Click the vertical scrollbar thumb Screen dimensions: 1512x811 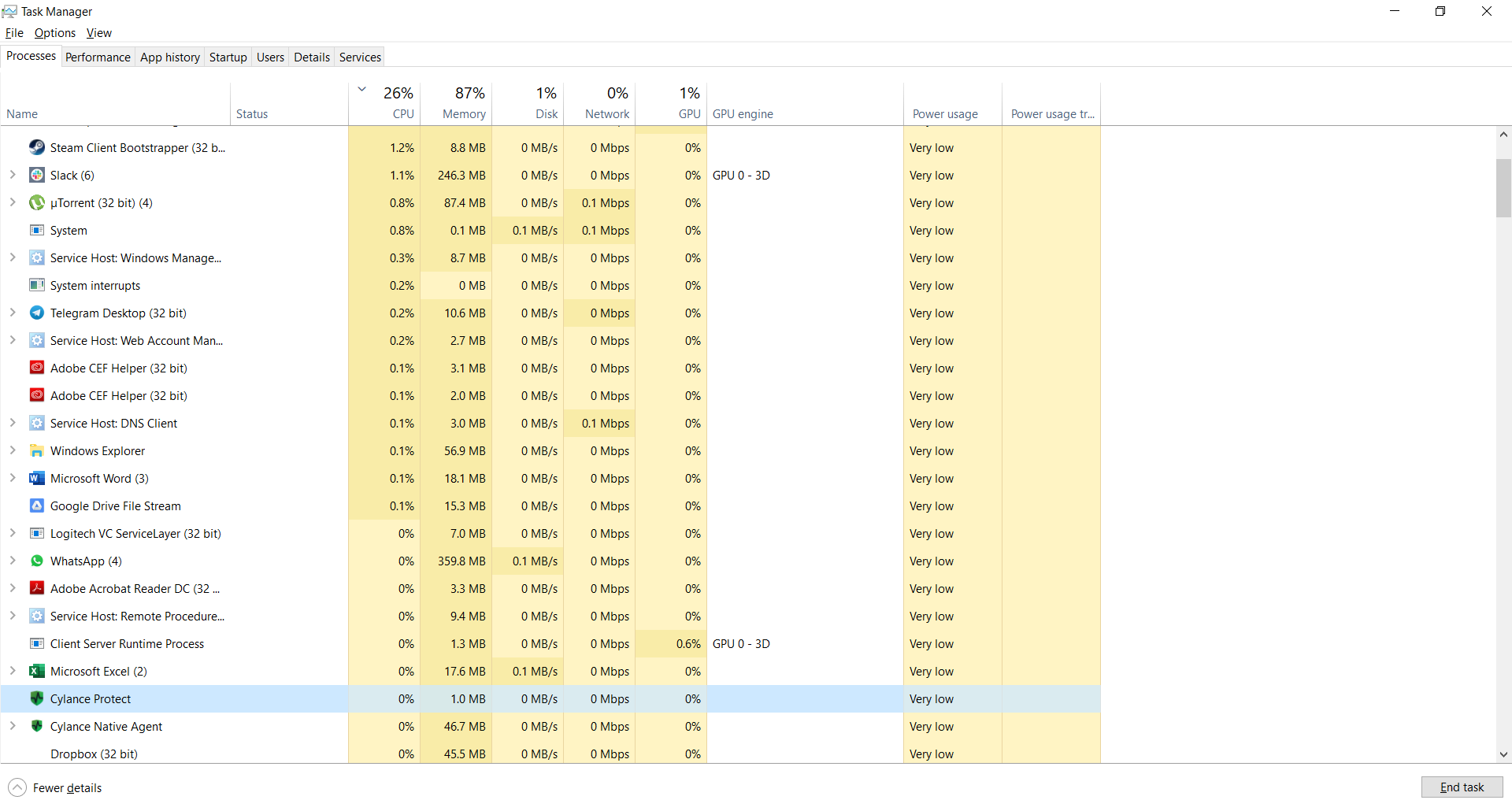point(1503,187)
